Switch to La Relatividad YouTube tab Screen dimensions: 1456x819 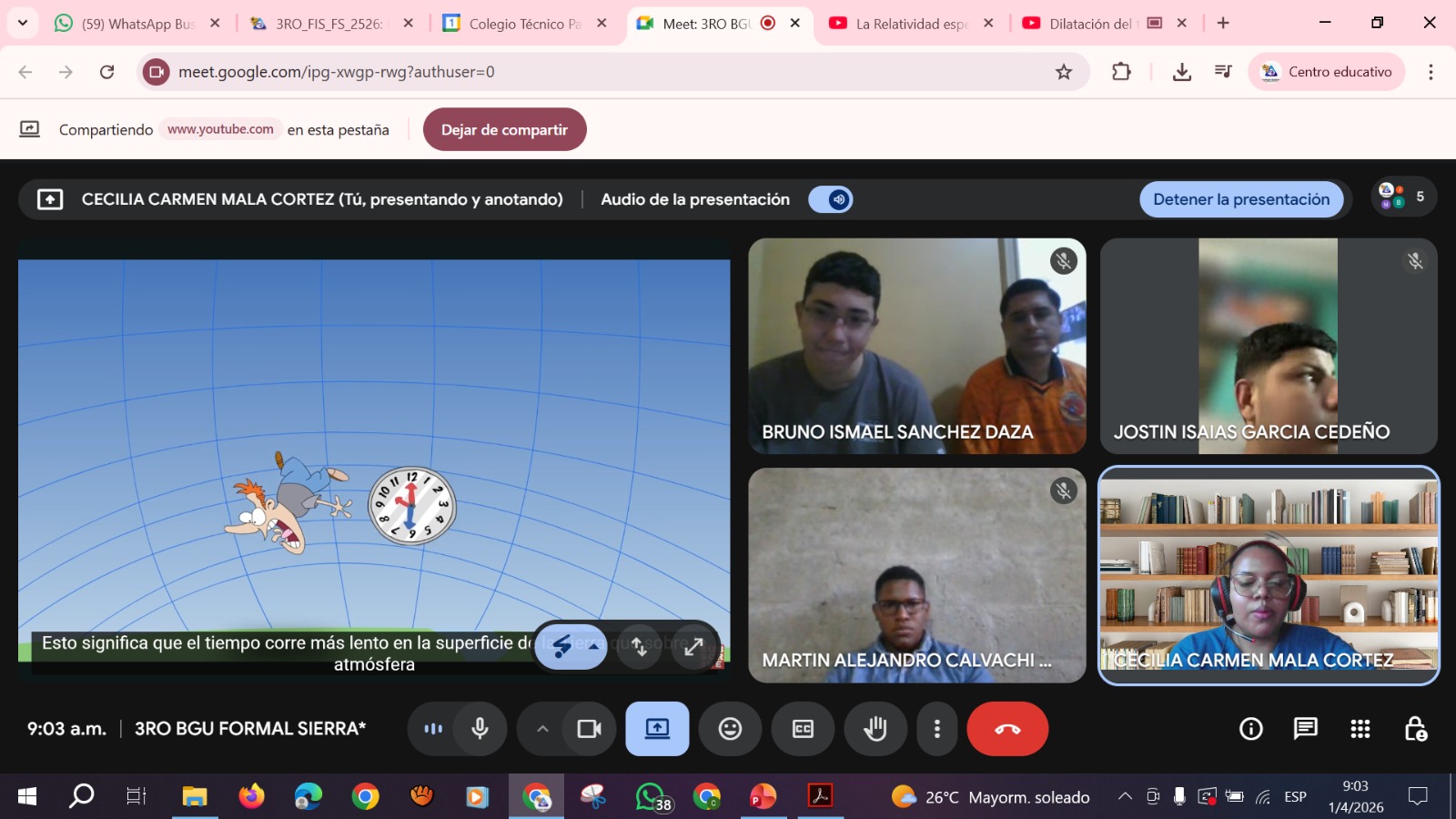point(910,24)
